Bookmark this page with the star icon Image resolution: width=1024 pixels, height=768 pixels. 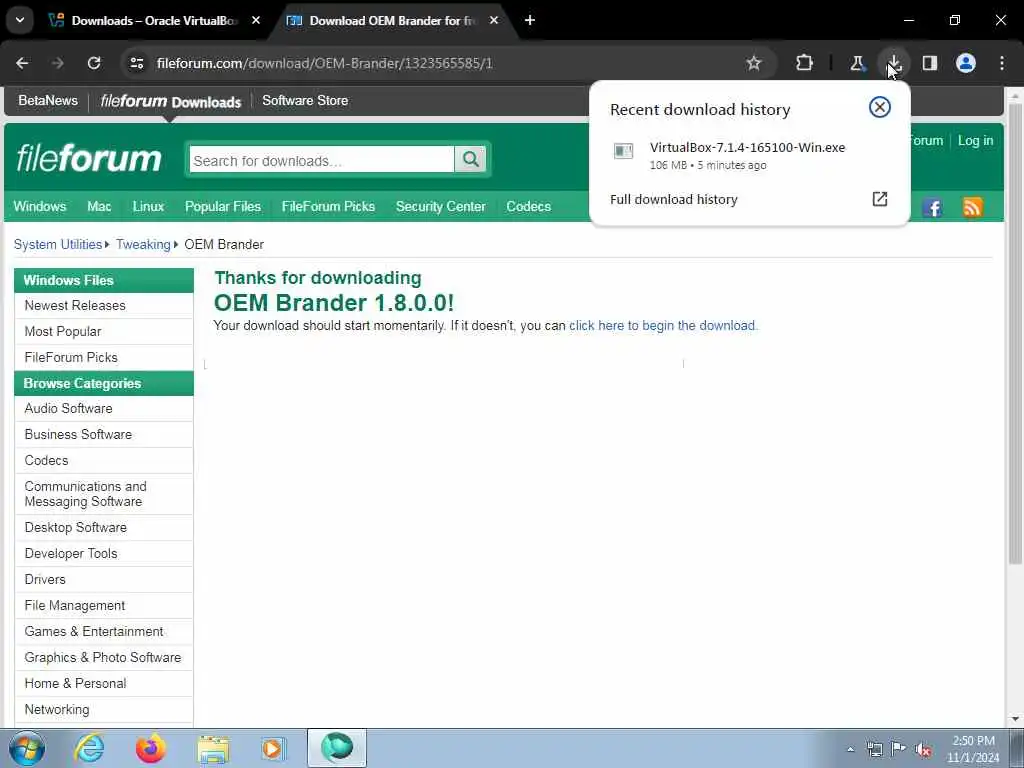(754, 63)
